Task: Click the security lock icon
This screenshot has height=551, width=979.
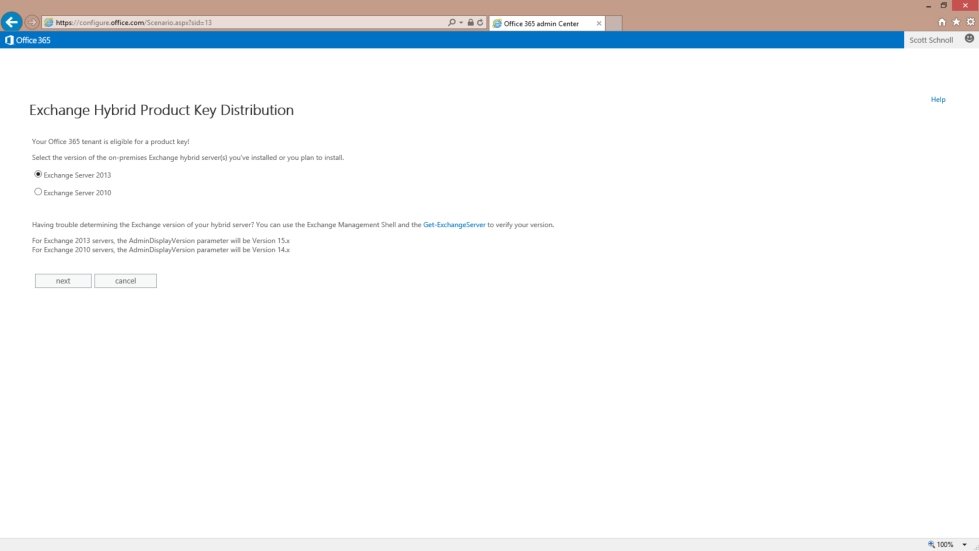Action: 471,22
